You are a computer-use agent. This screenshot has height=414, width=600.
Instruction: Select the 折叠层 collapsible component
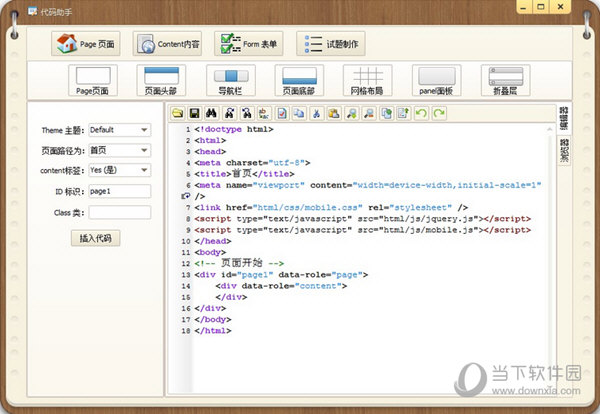point(505,80)
